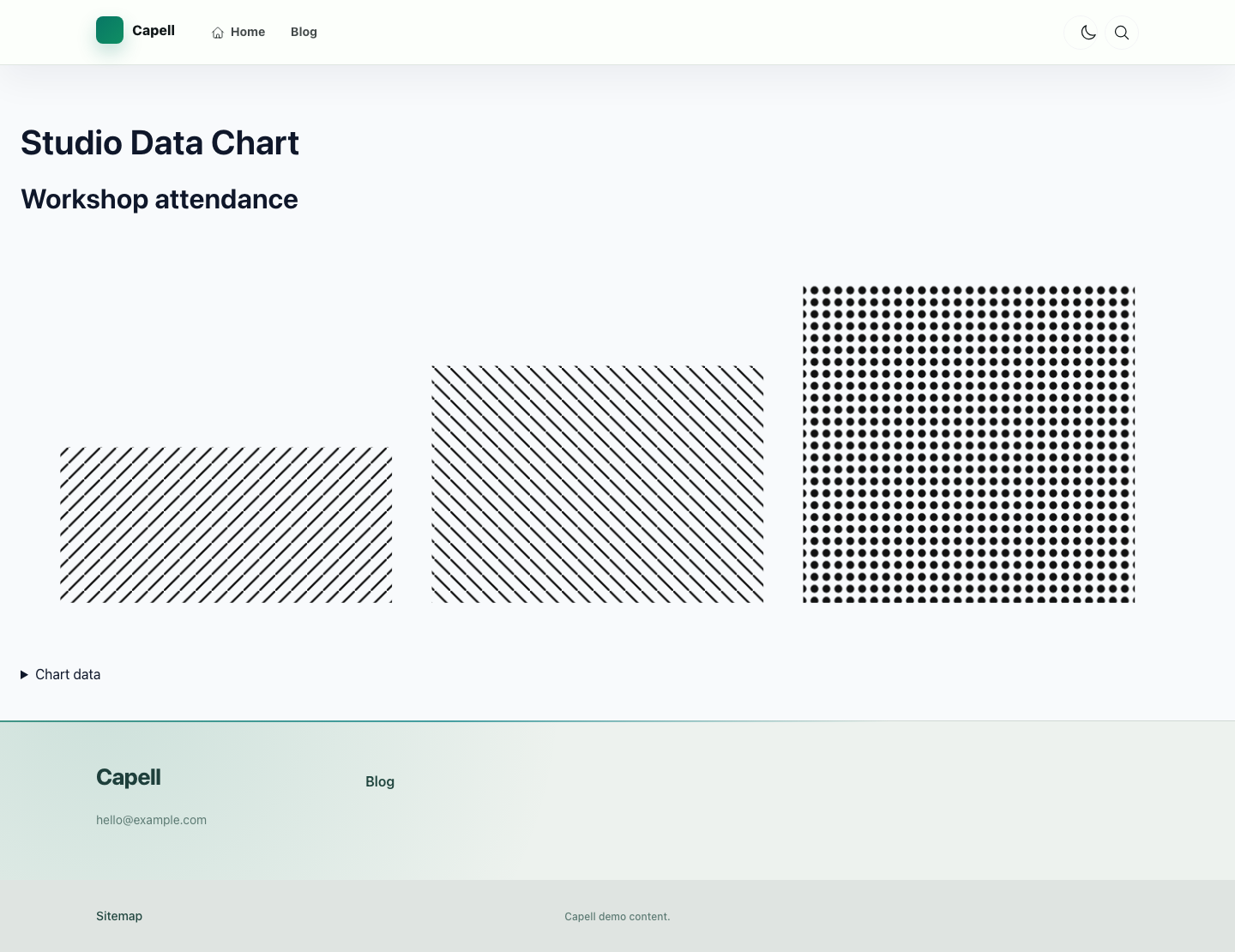Image resolution: width=1235 pixels, height=952 pixels.
Task: Select the shortest bar with forward-slash stripes
Action: pos(226,525)
